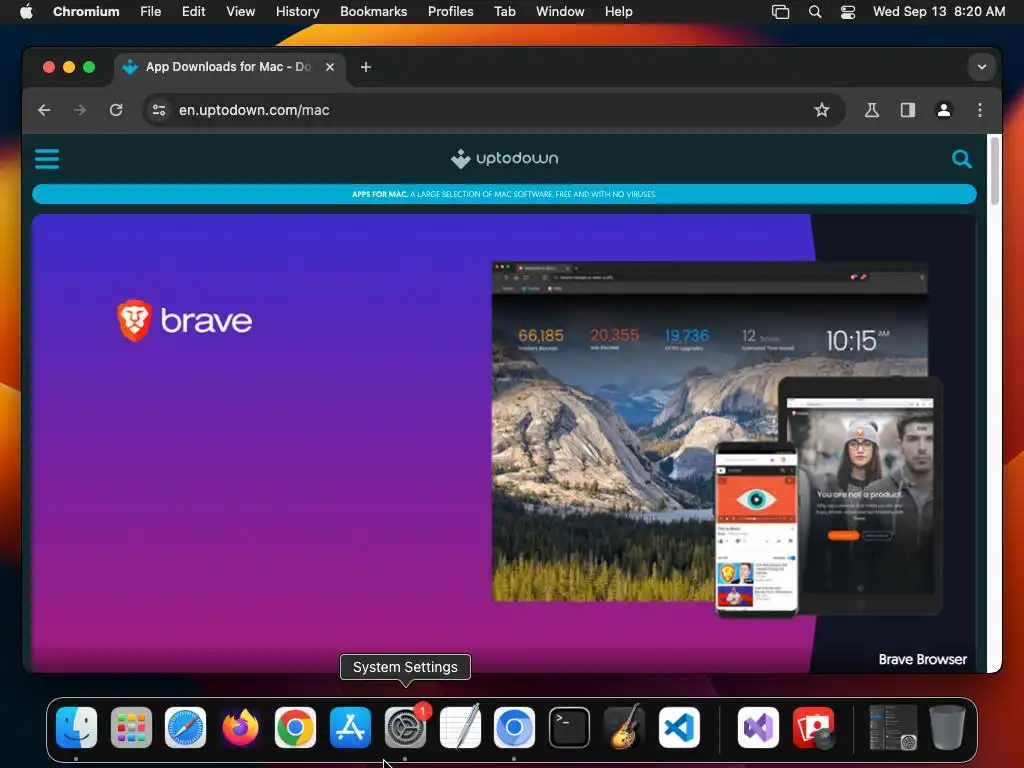The height and width of the screenshot is (768, 1024).
Task: Open the Chromium three-dot menu
Action: tap(980, 110)
